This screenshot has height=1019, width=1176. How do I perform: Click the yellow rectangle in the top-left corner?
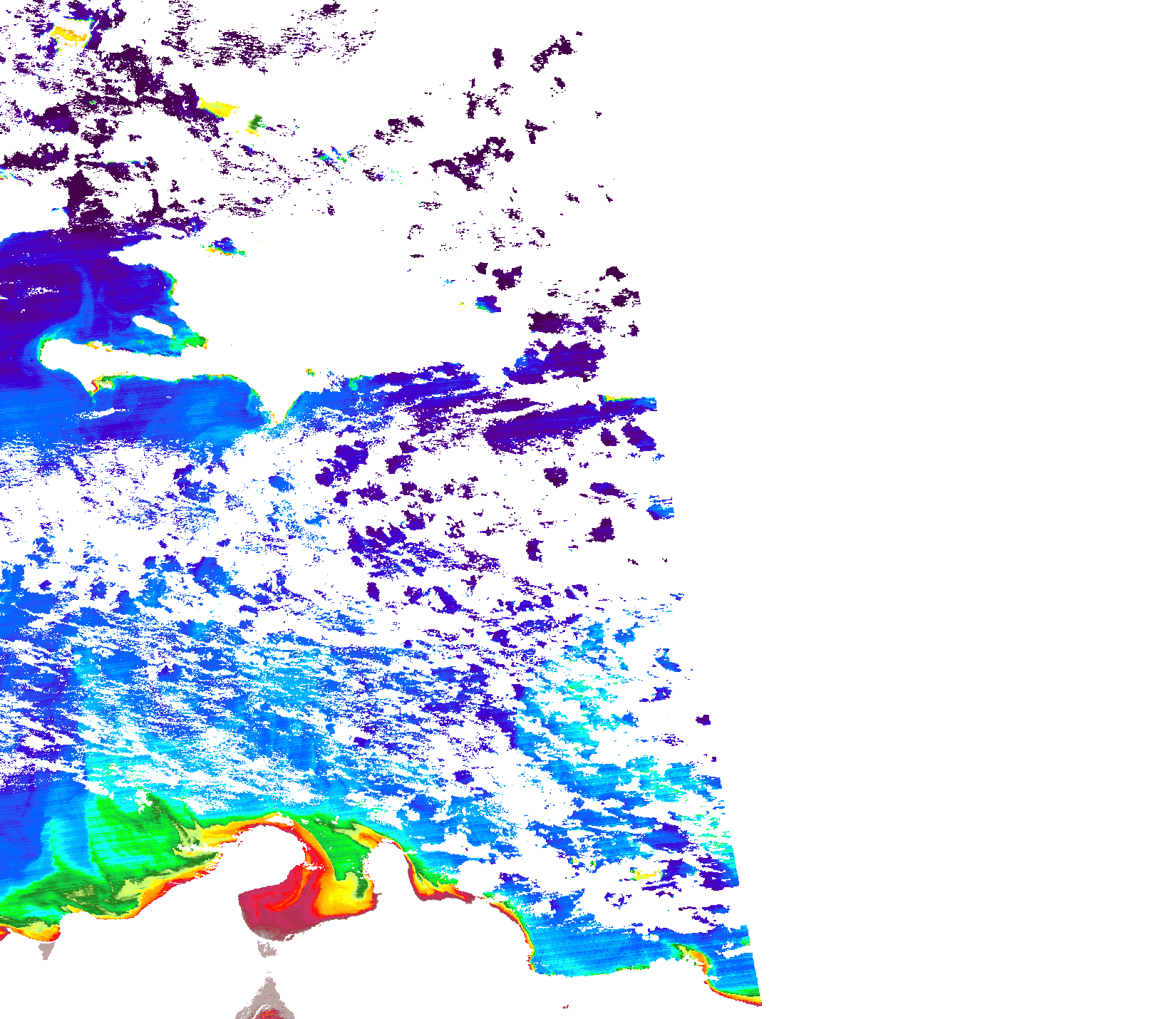[x=70, y=33]
